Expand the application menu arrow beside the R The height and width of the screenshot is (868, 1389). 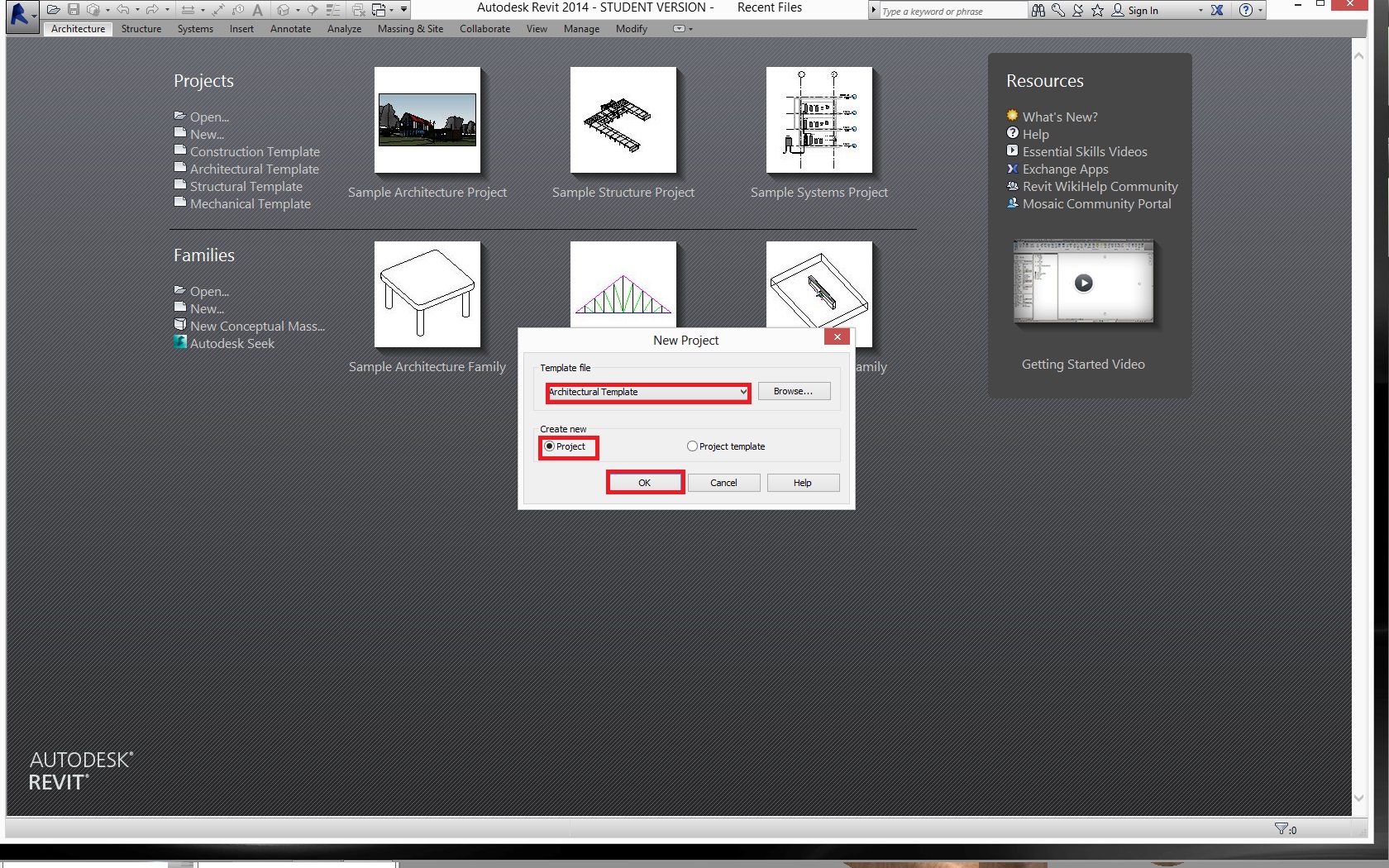pos(35,17)
